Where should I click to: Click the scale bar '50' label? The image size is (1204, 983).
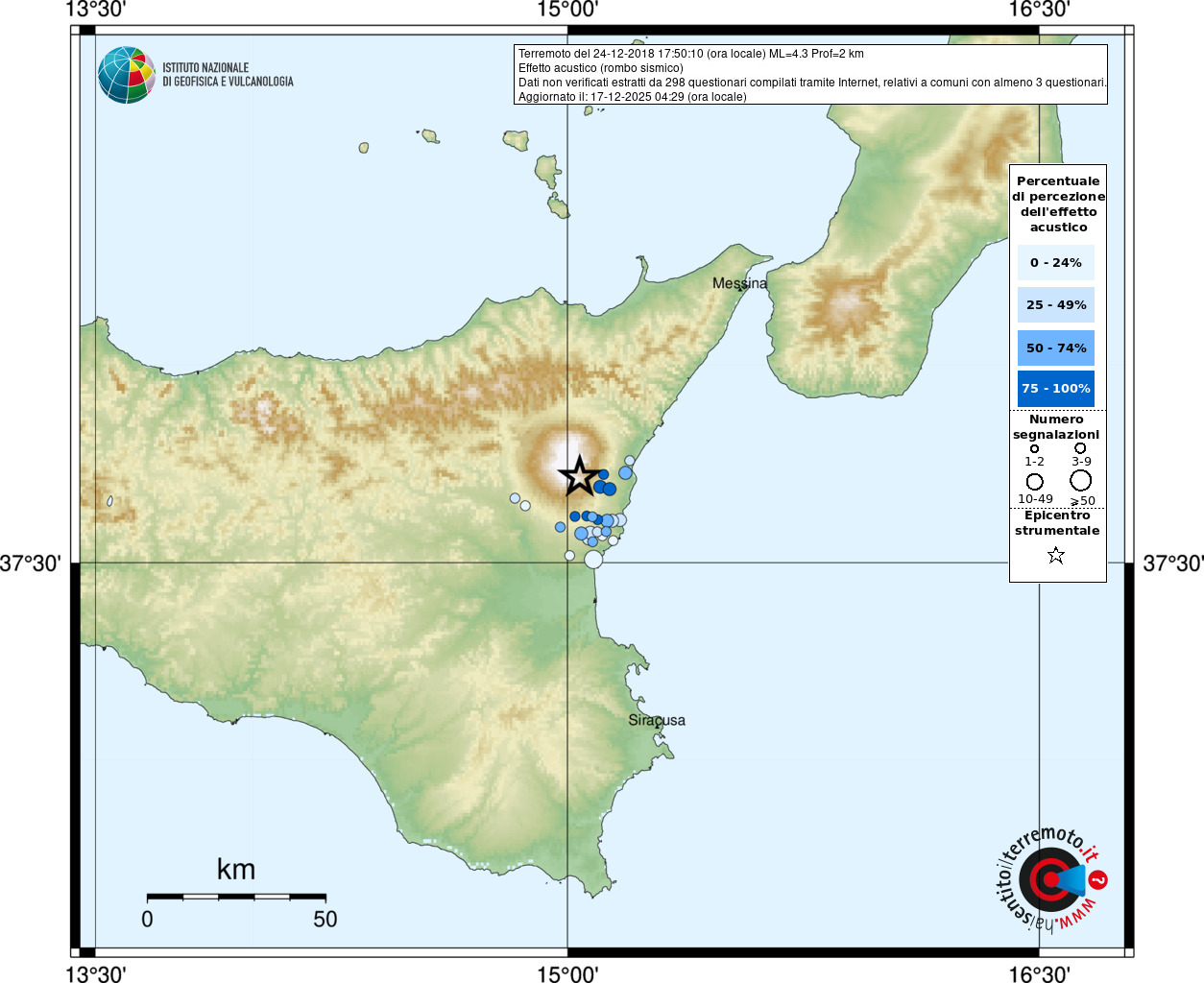click(325, 919)
